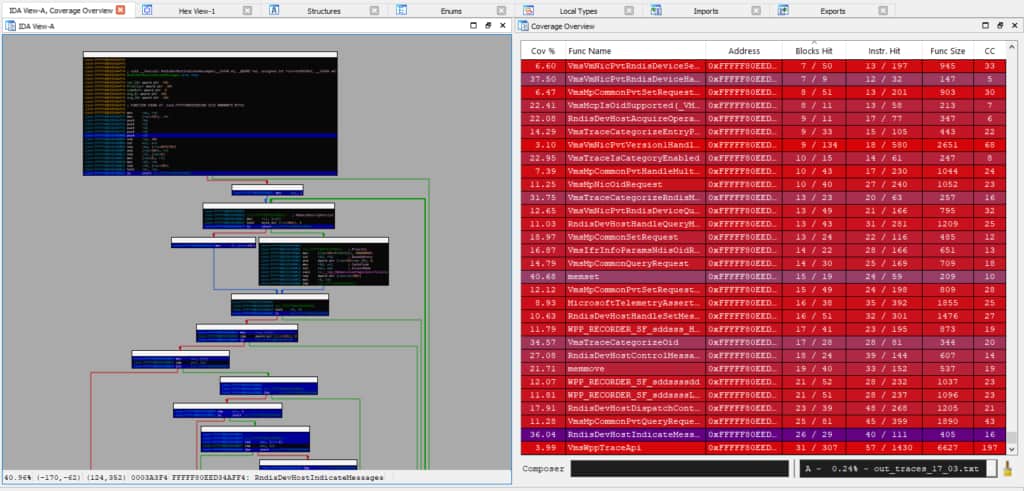Click the Composer input field
The image size is (1024, 491).
(678, 470)
